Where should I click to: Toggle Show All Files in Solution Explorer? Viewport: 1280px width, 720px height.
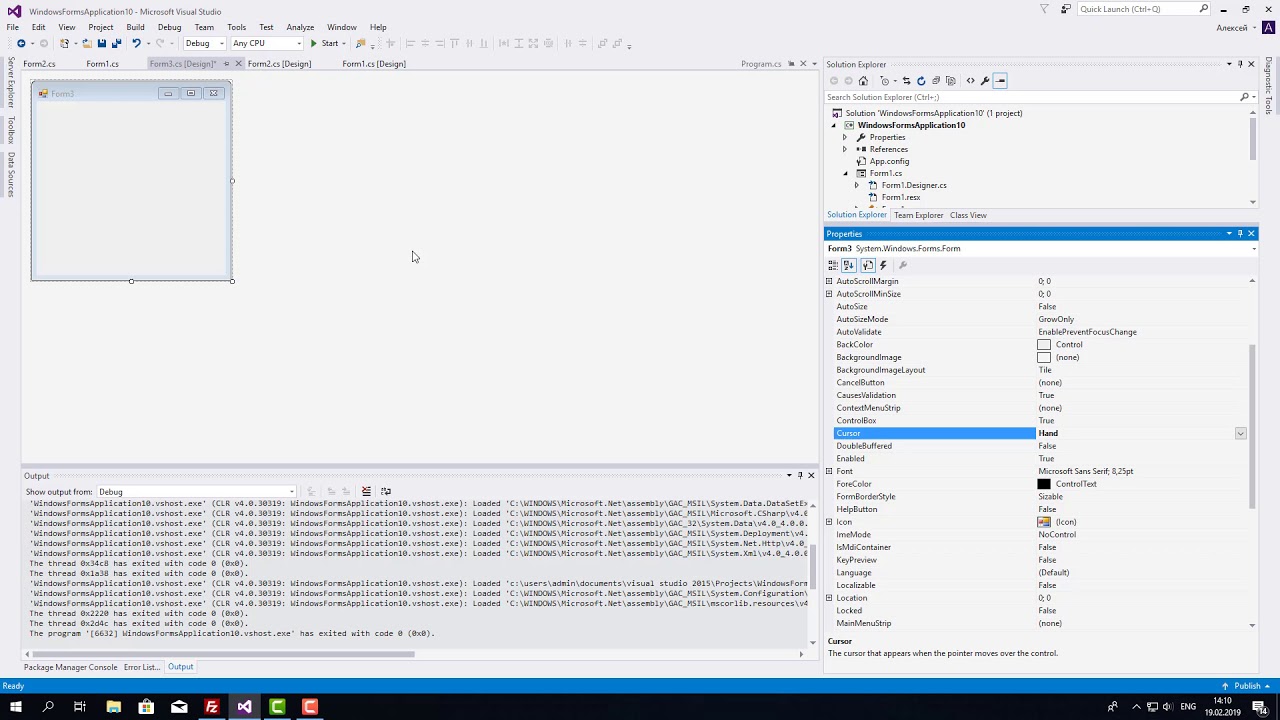tap(950, 81)
